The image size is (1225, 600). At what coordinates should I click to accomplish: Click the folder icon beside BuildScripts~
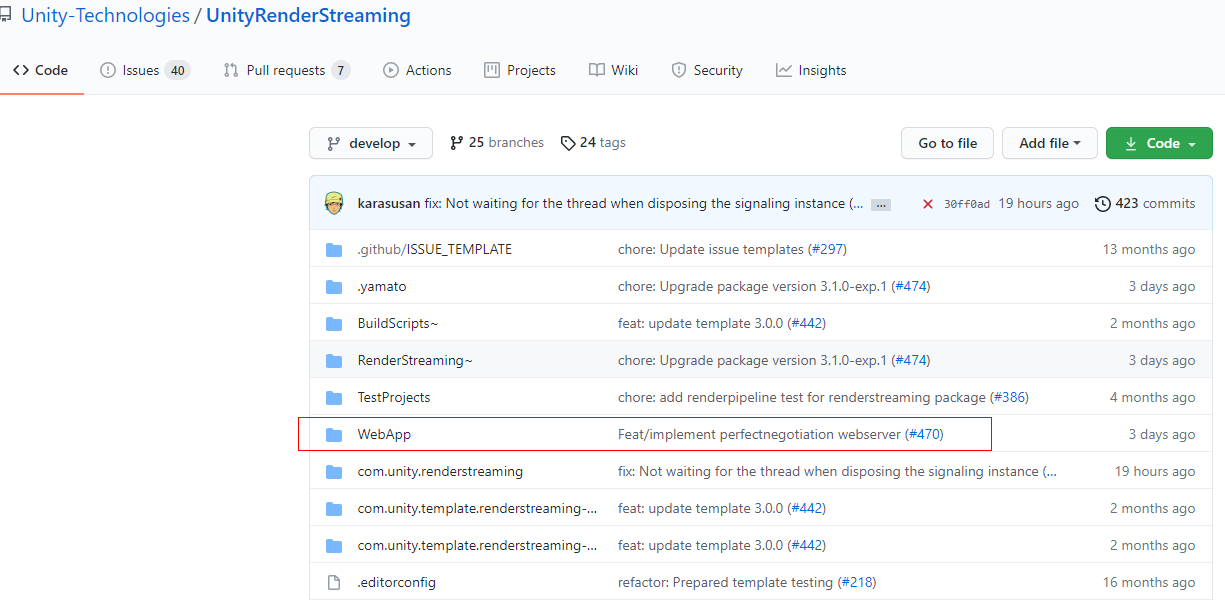coord(334,323)
